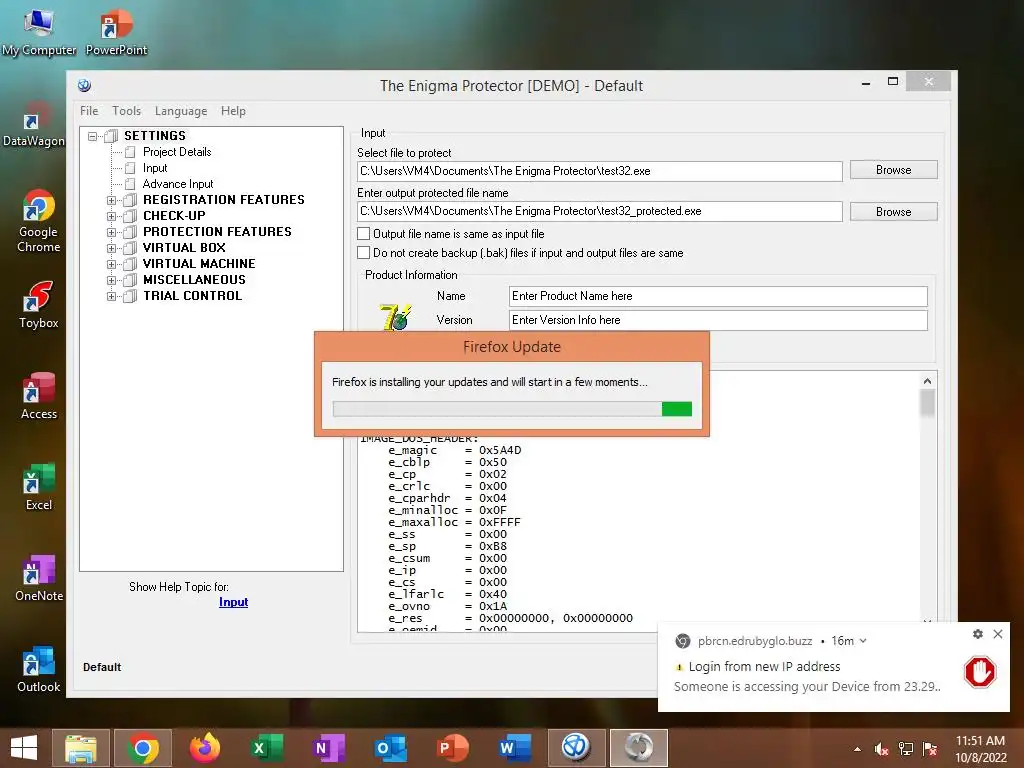Screen dimensions: 1024x768
Task: Open the Help menu
Action: (x=233, y=111)
